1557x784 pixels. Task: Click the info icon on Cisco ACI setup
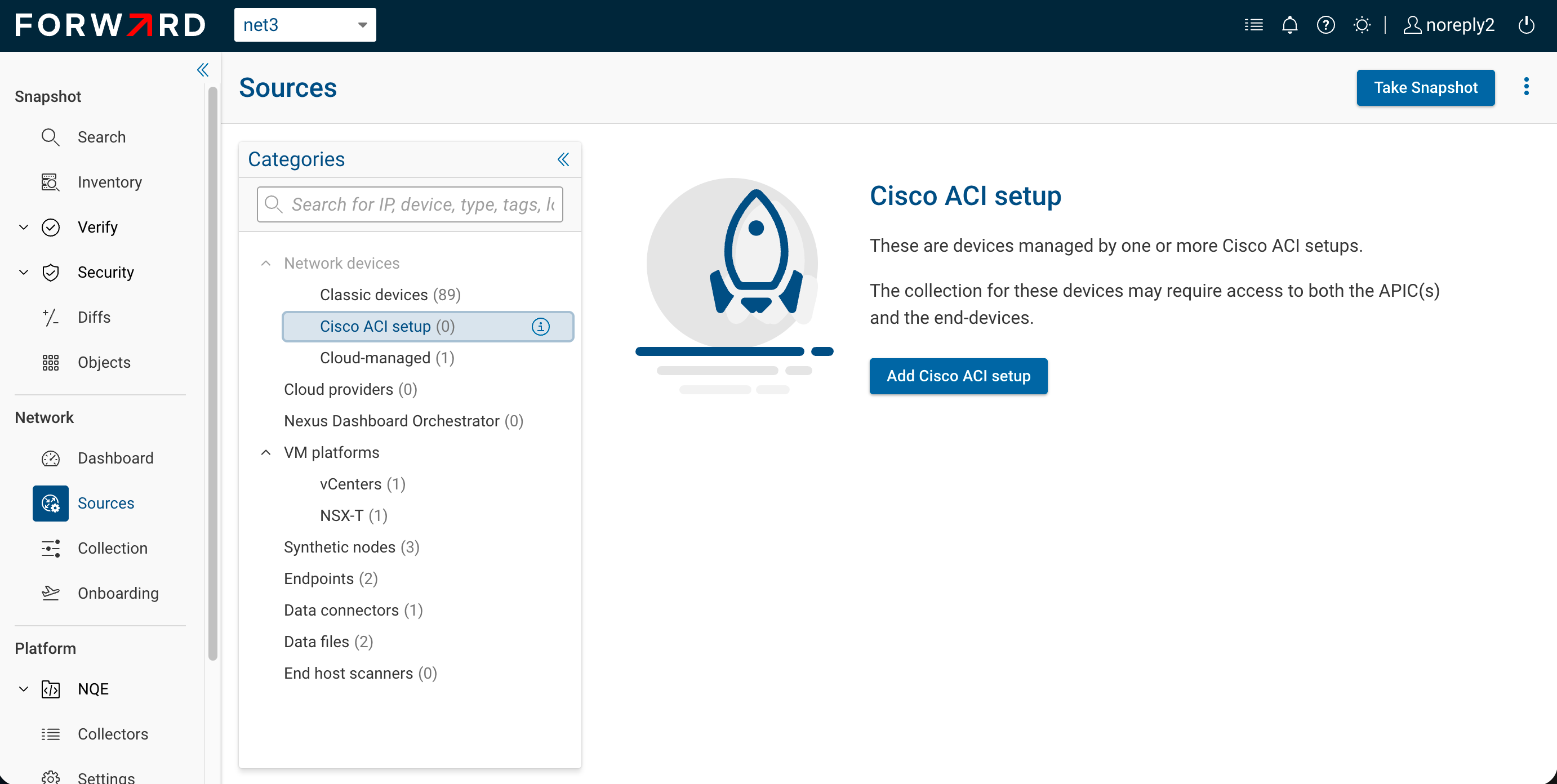(x=540, y=327)
